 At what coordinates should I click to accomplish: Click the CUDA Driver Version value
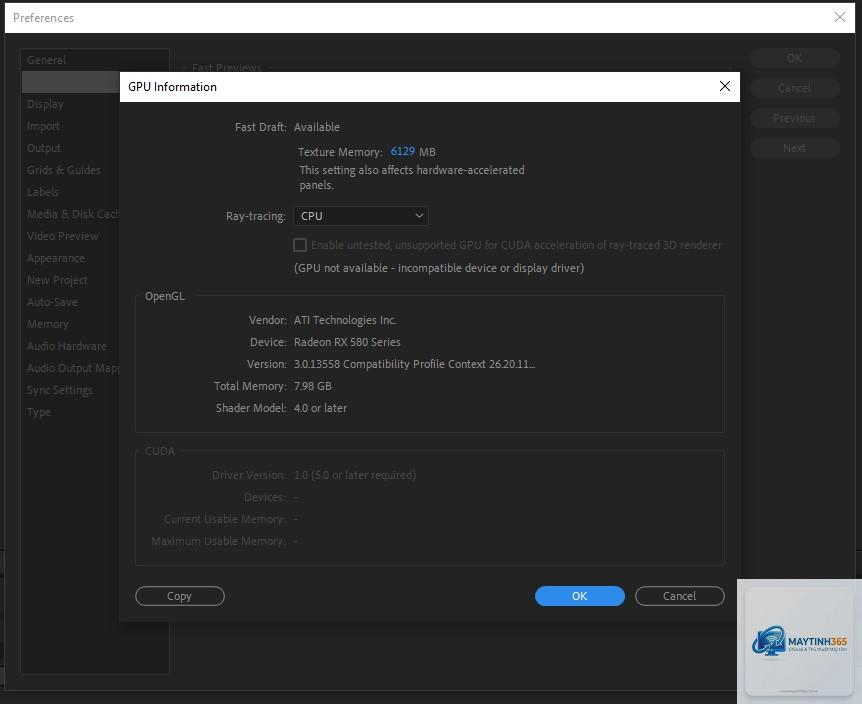click(x=355, y=475)
